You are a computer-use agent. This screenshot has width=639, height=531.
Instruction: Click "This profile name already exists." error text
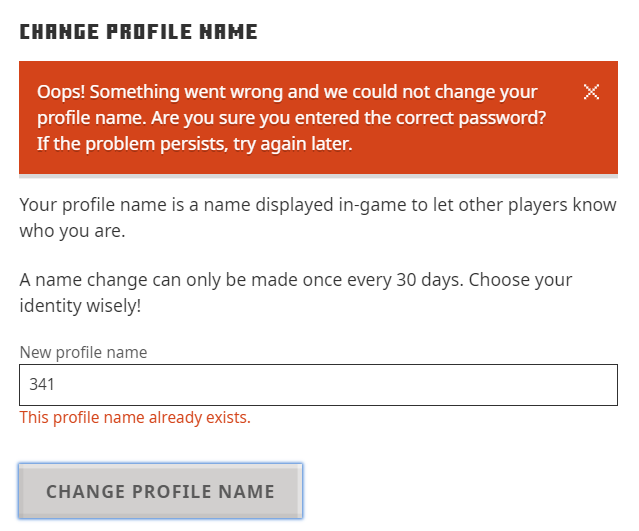(135, 417)
